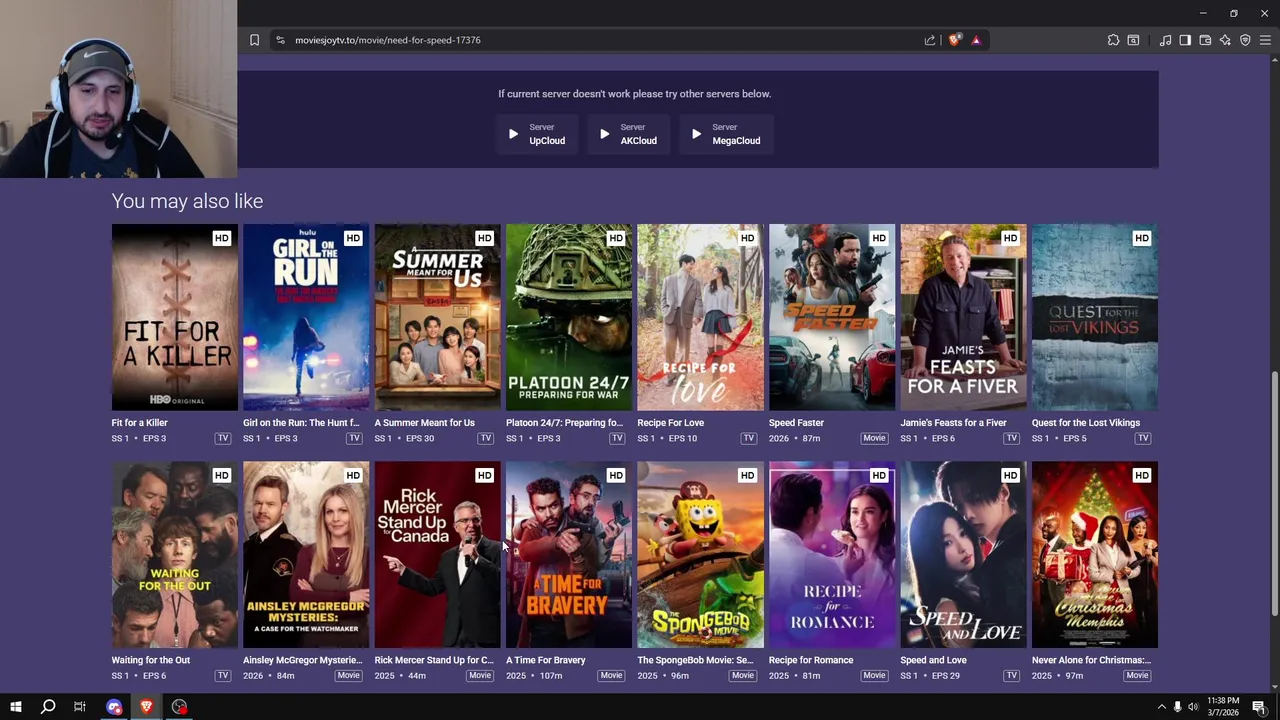The height and width of the screenshot is (720, 1280).
Task: Open A Time For Bravery poster
Action: [x=569, y=555]
